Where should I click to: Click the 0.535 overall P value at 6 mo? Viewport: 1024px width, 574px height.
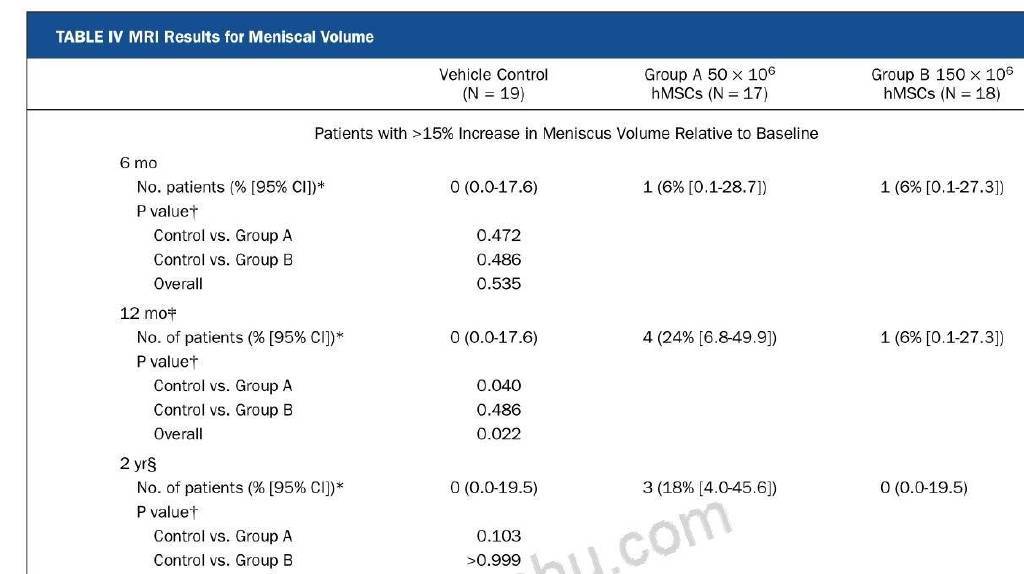pos(498,283)
